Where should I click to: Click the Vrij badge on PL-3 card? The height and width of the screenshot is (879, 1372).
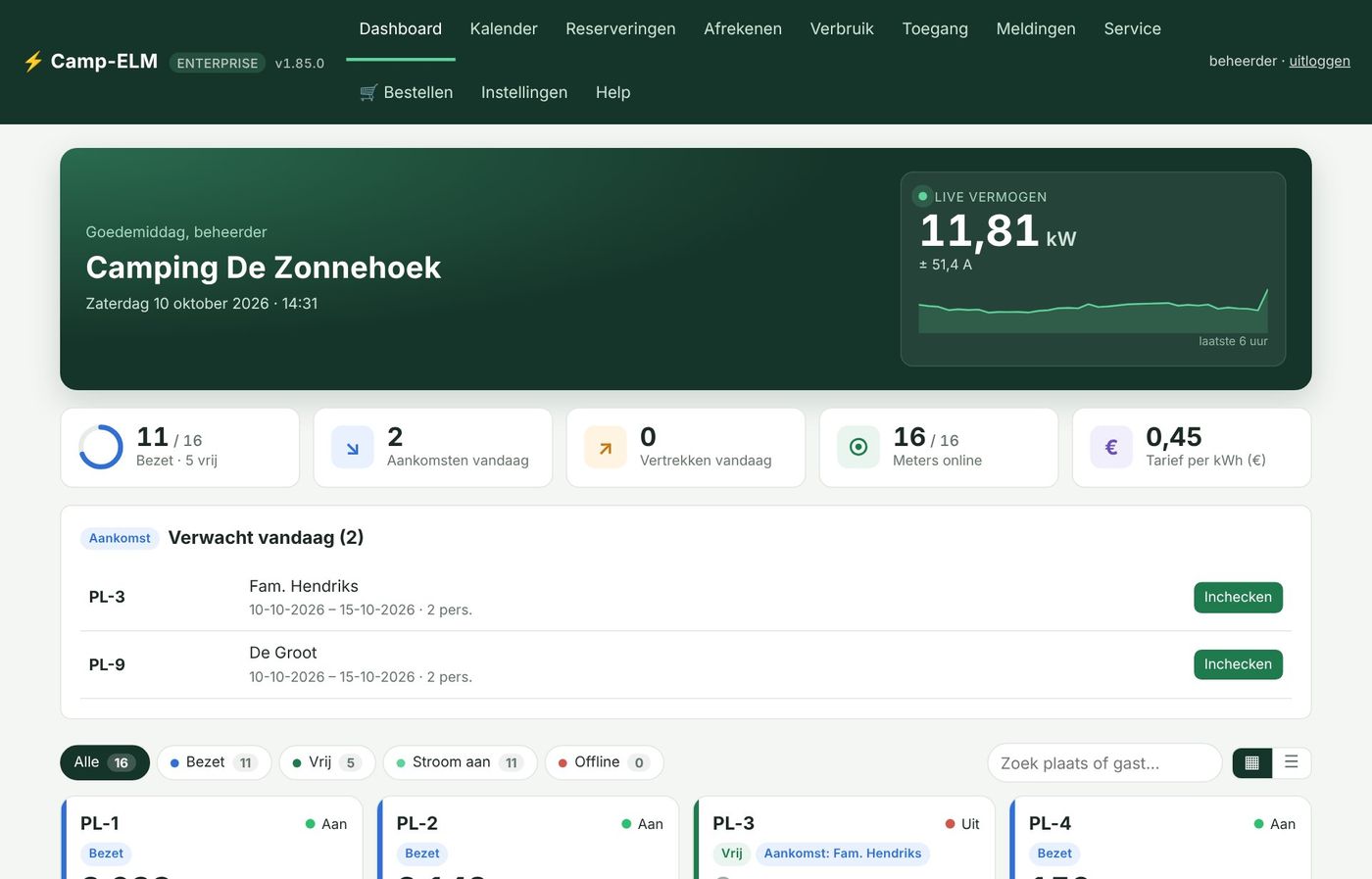click(732, 854)
